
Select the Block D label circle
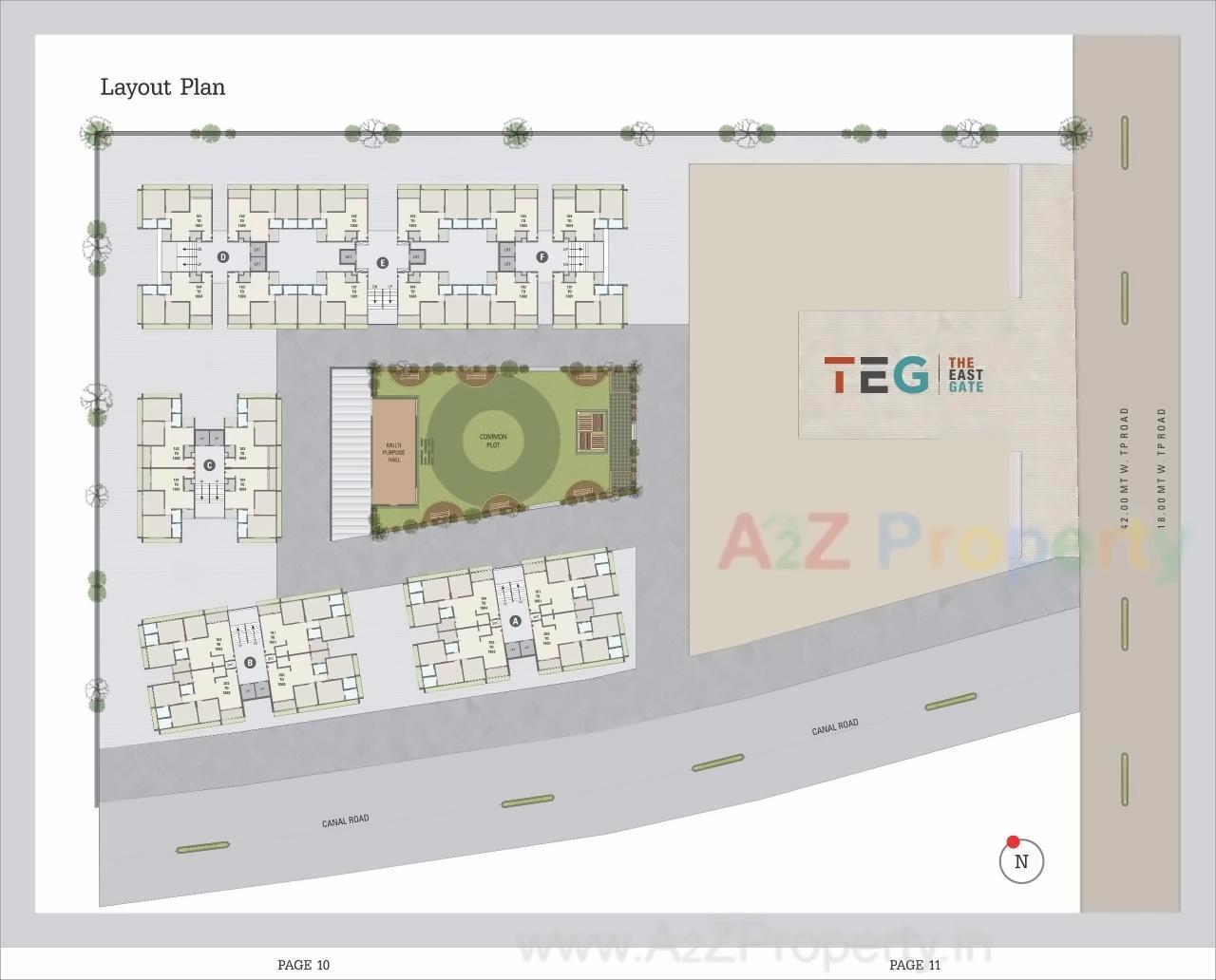coord(224,254)
